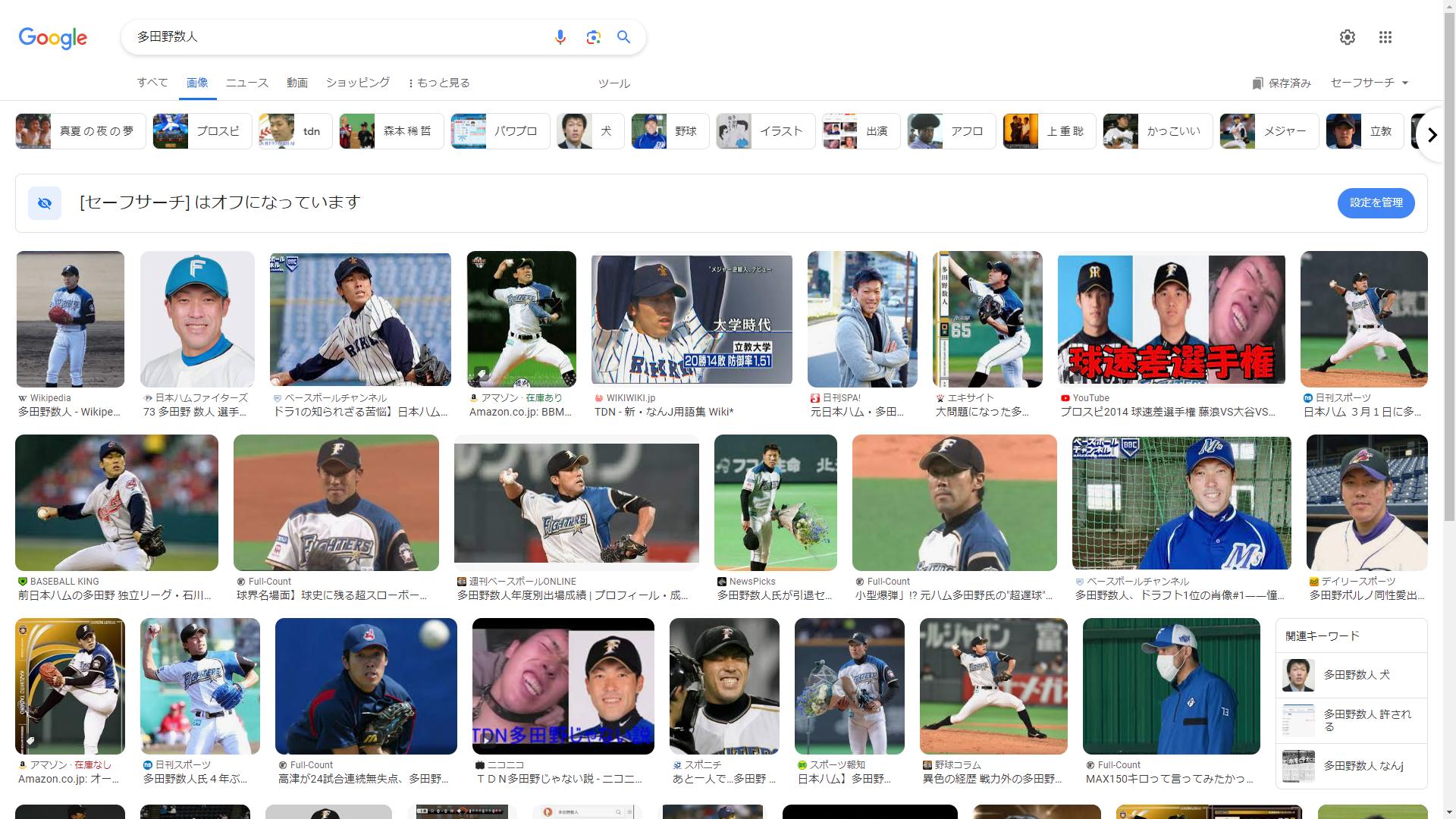Expand the もっと見る menu

439,83
